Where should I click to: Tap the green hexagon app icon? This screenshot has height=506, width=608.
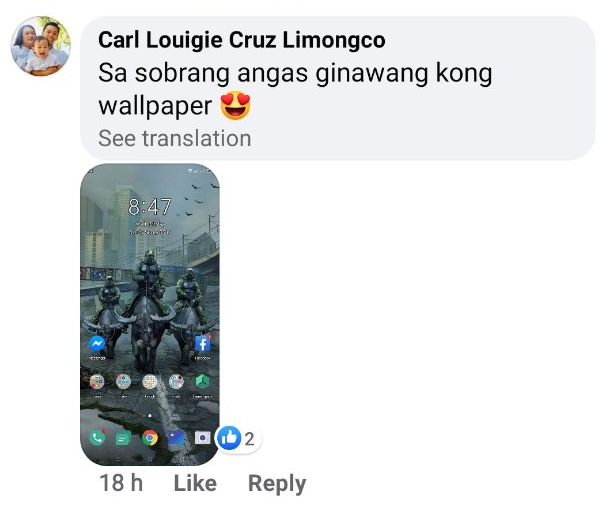click(202, 382)
